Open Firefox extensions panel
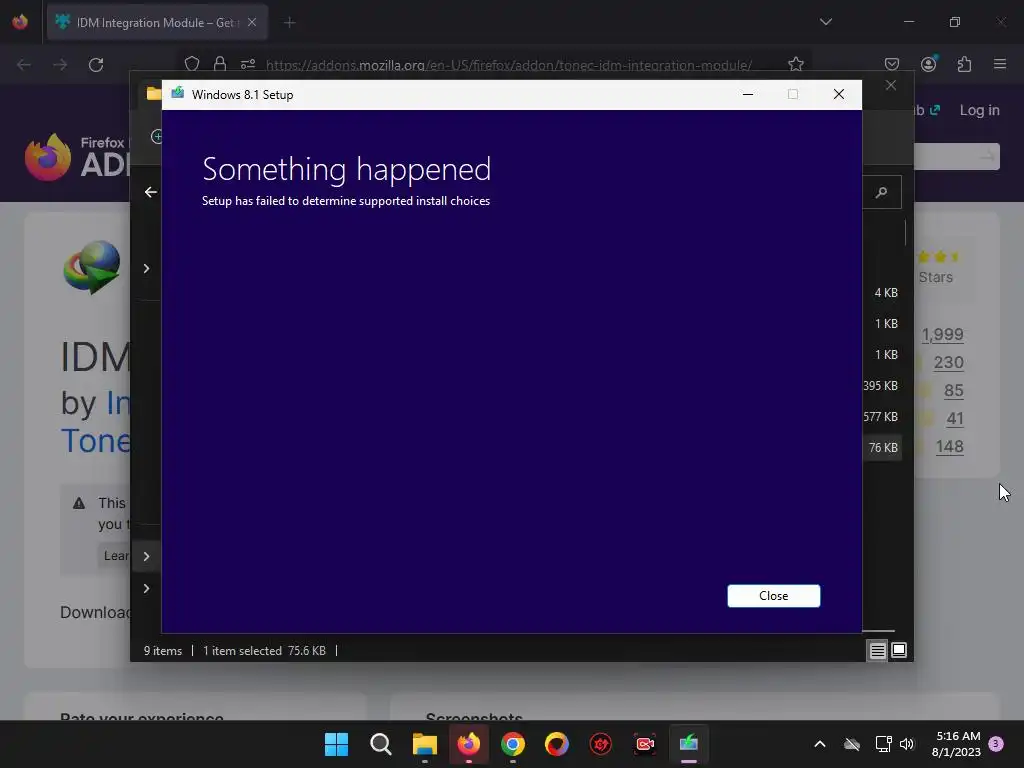The image size is (1024, 768). click(x=965, y=64)
